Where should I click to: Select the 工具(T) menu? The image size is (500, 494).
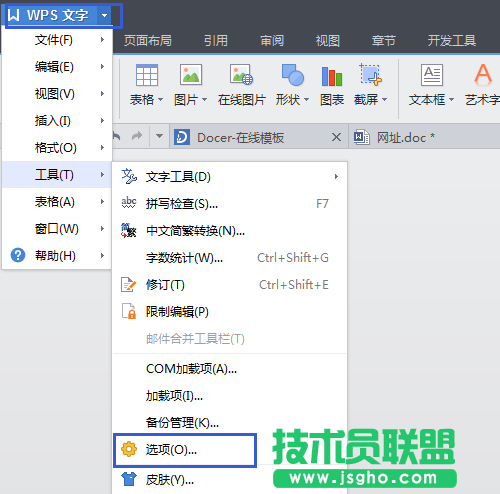point(57,175)
